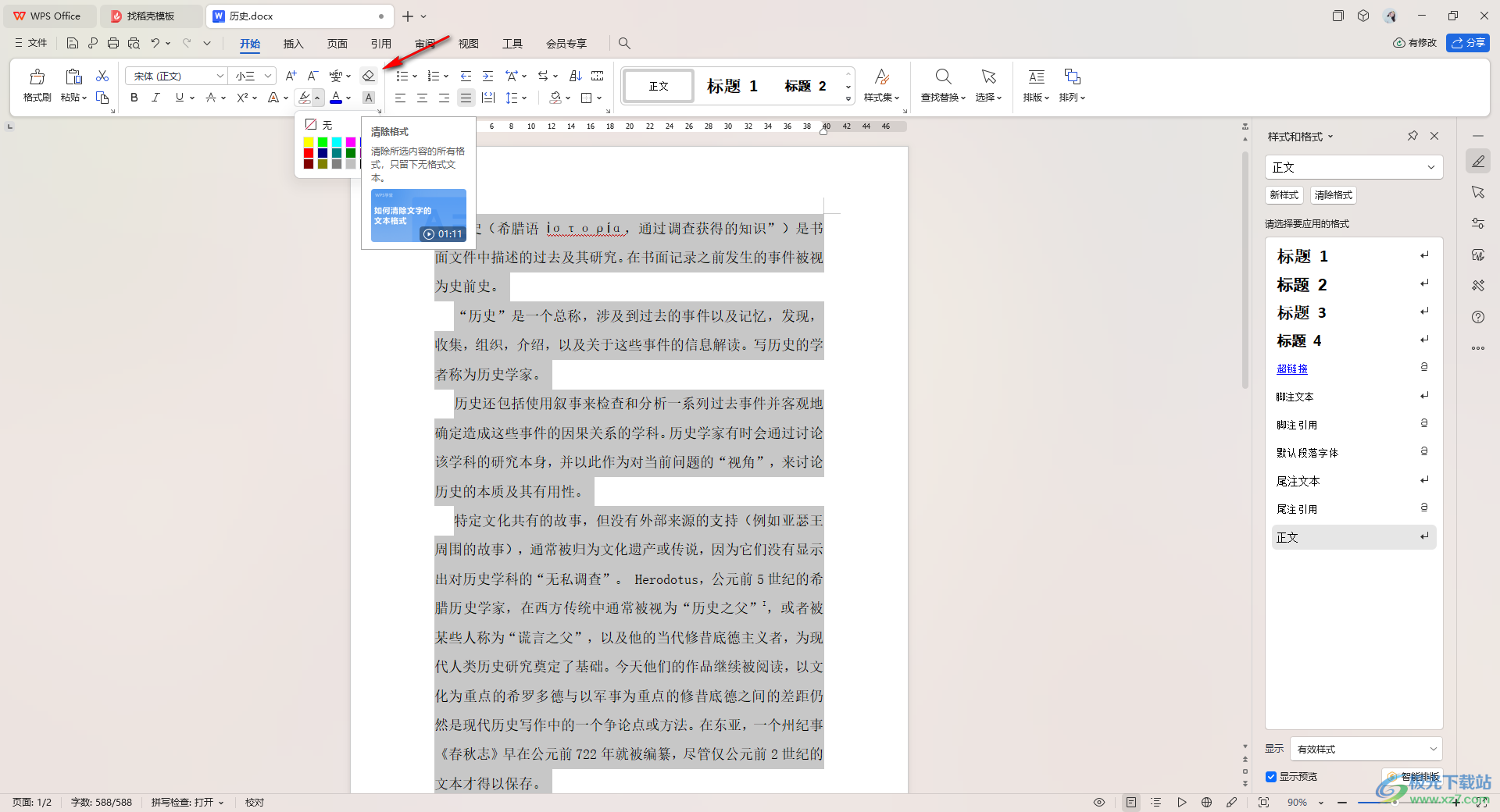
Task: Open the 会员专享 tab
Action: pos(566,44)
